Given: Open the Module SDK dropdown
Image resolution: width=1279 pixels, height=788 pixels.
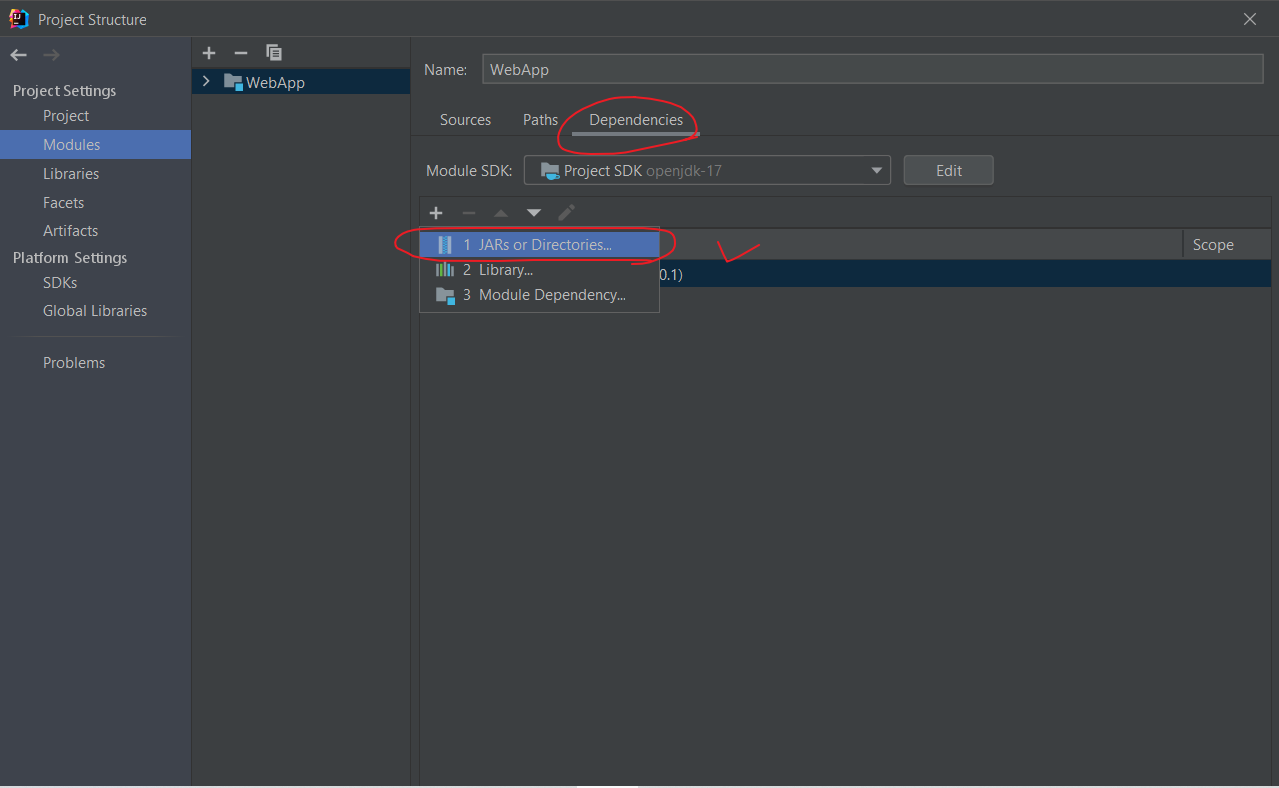Looking at the screenshot, I should pos(707,170).
